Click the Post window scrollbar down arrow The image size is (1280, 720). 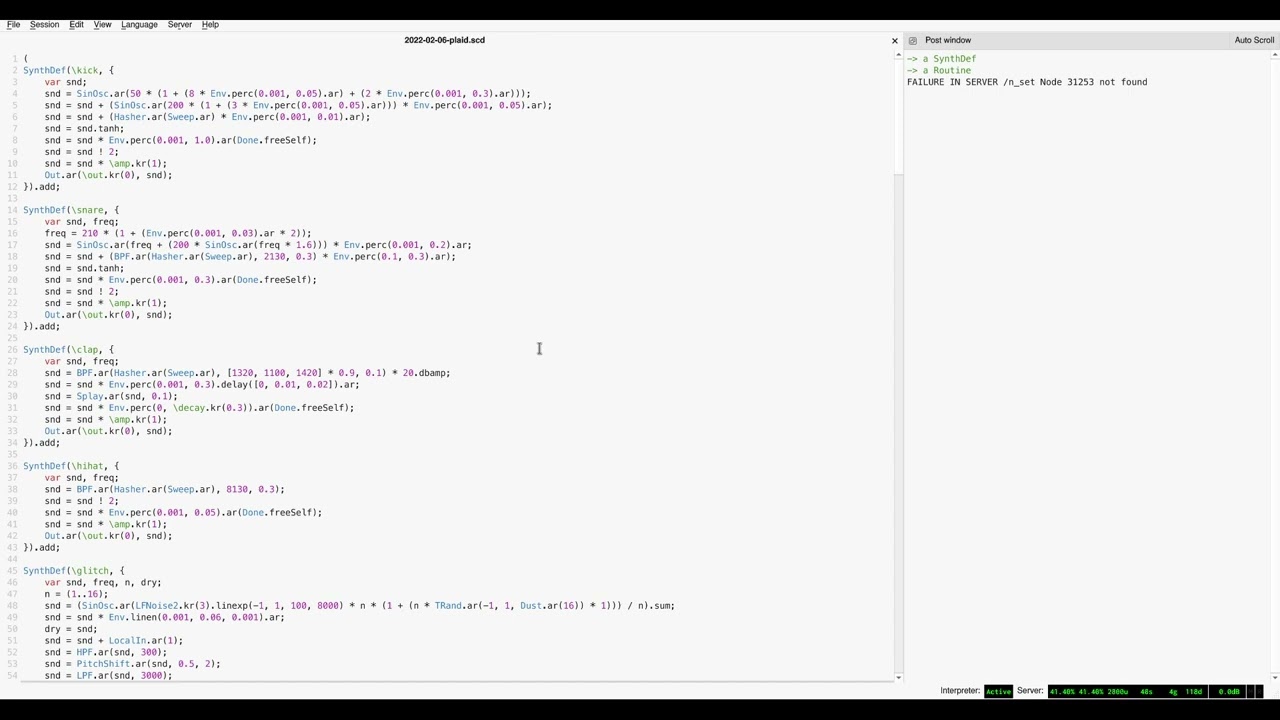coord(1275,677)
